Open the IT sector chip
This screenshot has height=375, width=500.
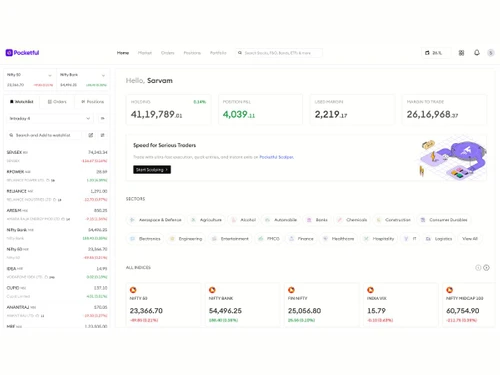410,239
